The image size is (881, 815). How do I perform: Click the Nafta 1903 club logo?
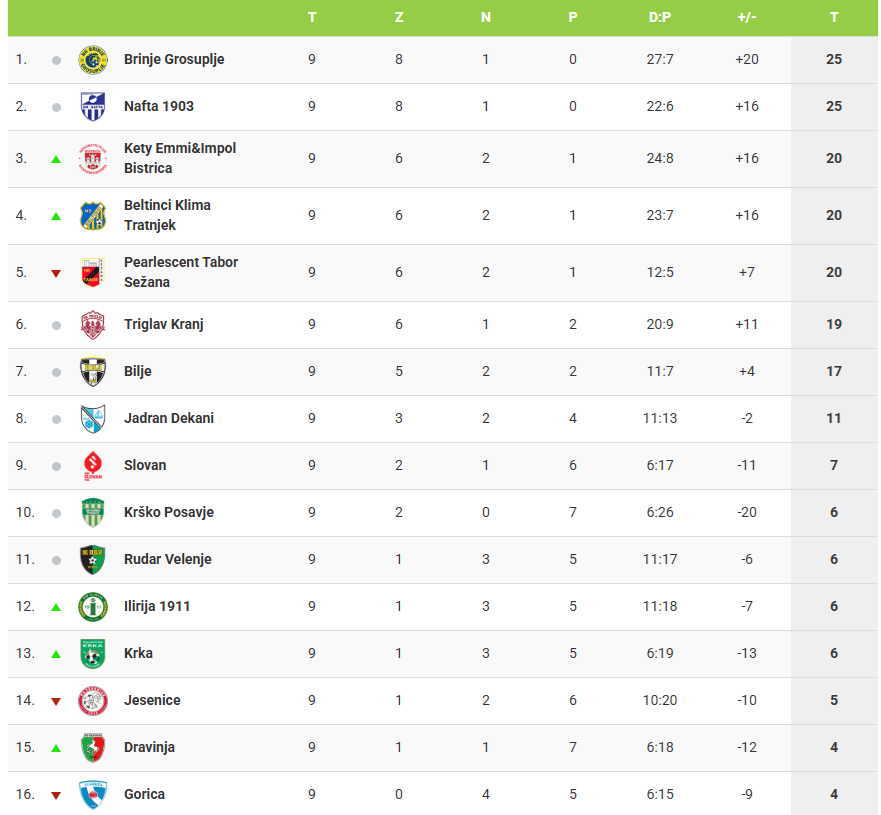tap(92, 107)
